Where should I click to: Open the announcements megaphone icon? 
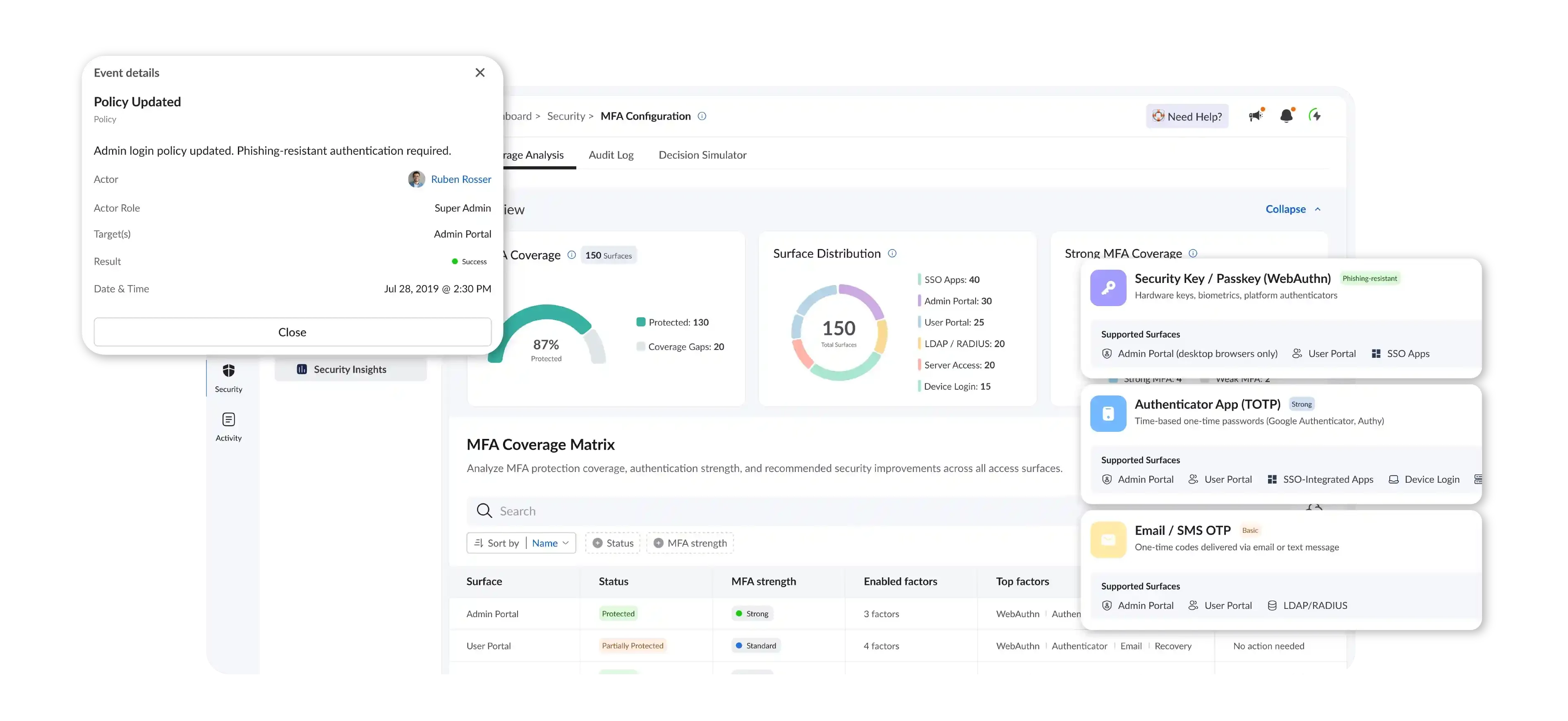1256,115
